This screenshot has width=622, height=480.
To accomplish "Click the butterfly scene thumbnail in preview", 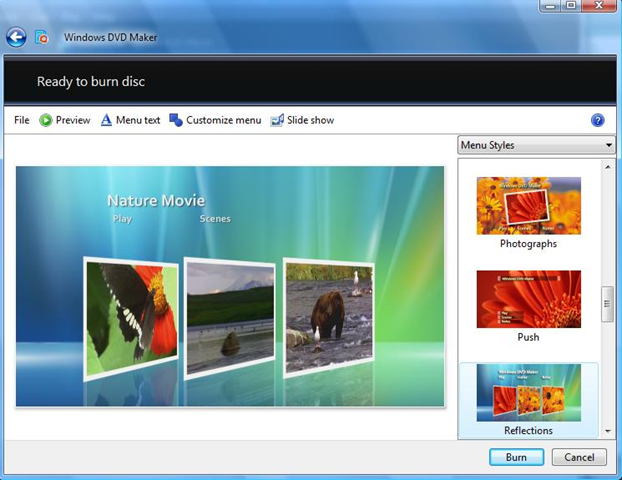I will [131, 319].
